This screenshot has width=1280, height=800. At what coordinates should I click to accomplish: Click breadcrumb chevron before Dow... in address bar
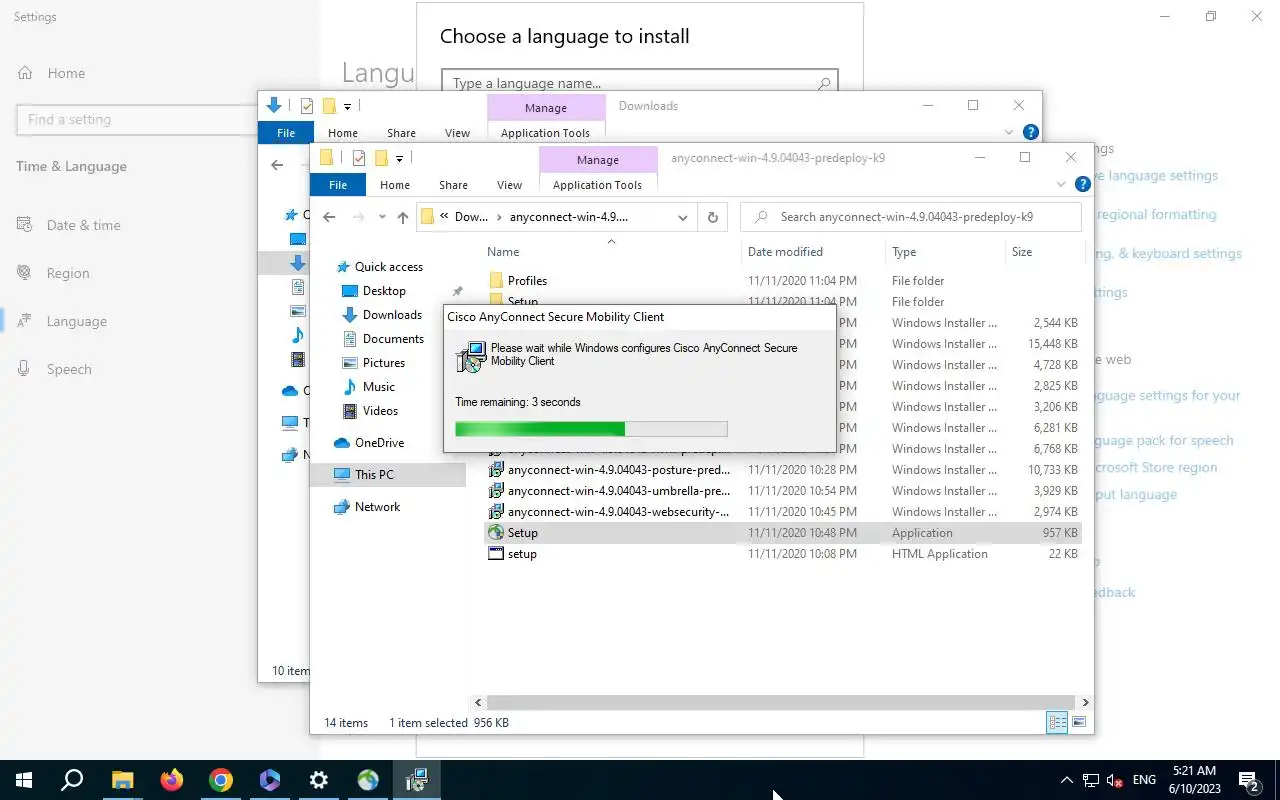[x=444, y=217]
